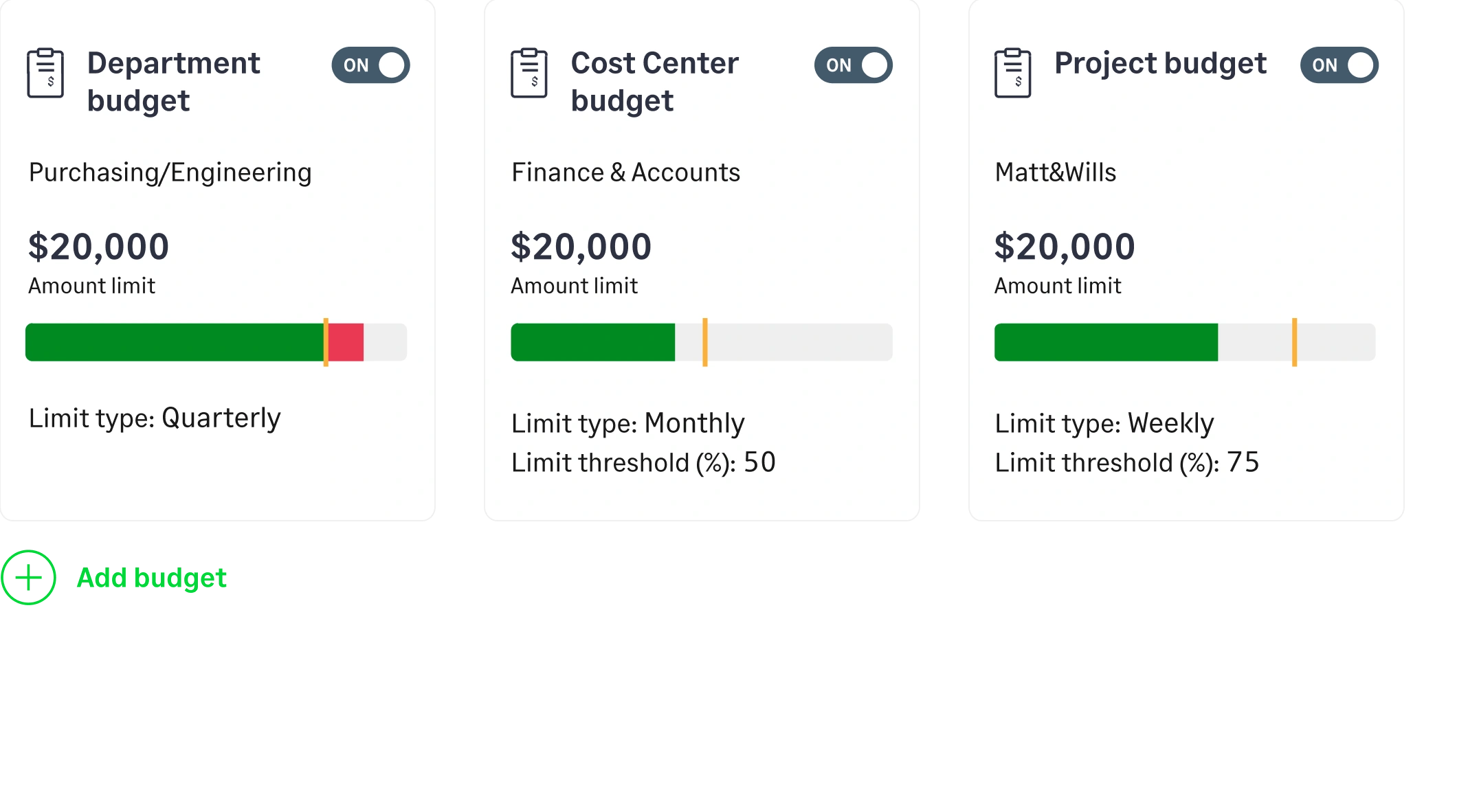Viewport: 1468px width, 812px height.
Task: Click the Cost Center budget clipboard icon
Action: click(x=529, y=74)
